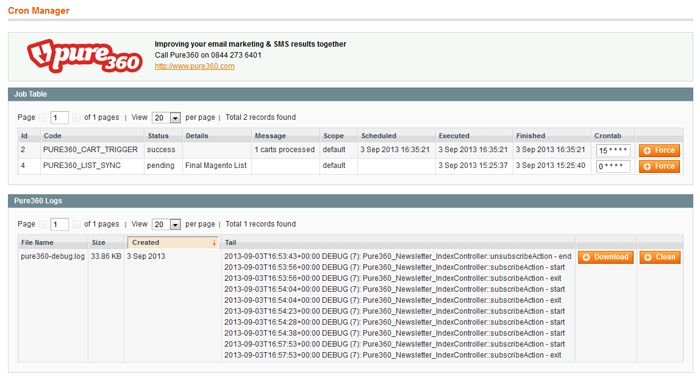Download the pure360-debug.log file
Screen dimensions: 700x381
tap(606, 257)
